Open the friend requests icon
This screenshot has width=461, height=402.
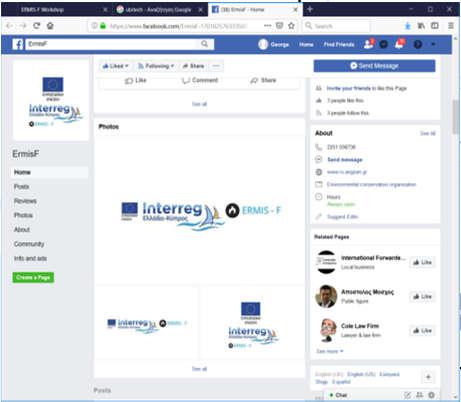(x=368, y=44)
